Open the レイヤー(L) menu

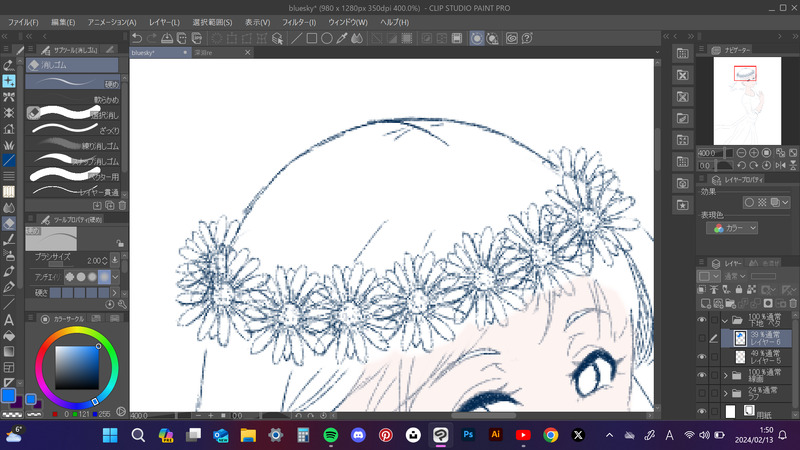tap(164, 22)
